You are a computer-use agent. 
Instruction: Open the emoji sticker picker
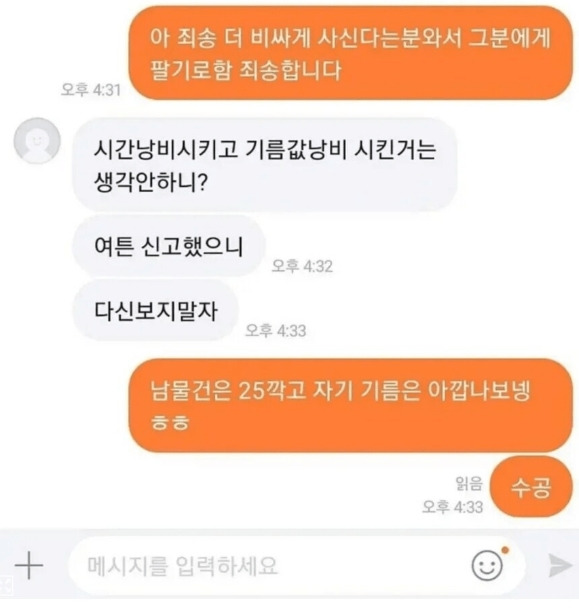(x=487, y=566)
